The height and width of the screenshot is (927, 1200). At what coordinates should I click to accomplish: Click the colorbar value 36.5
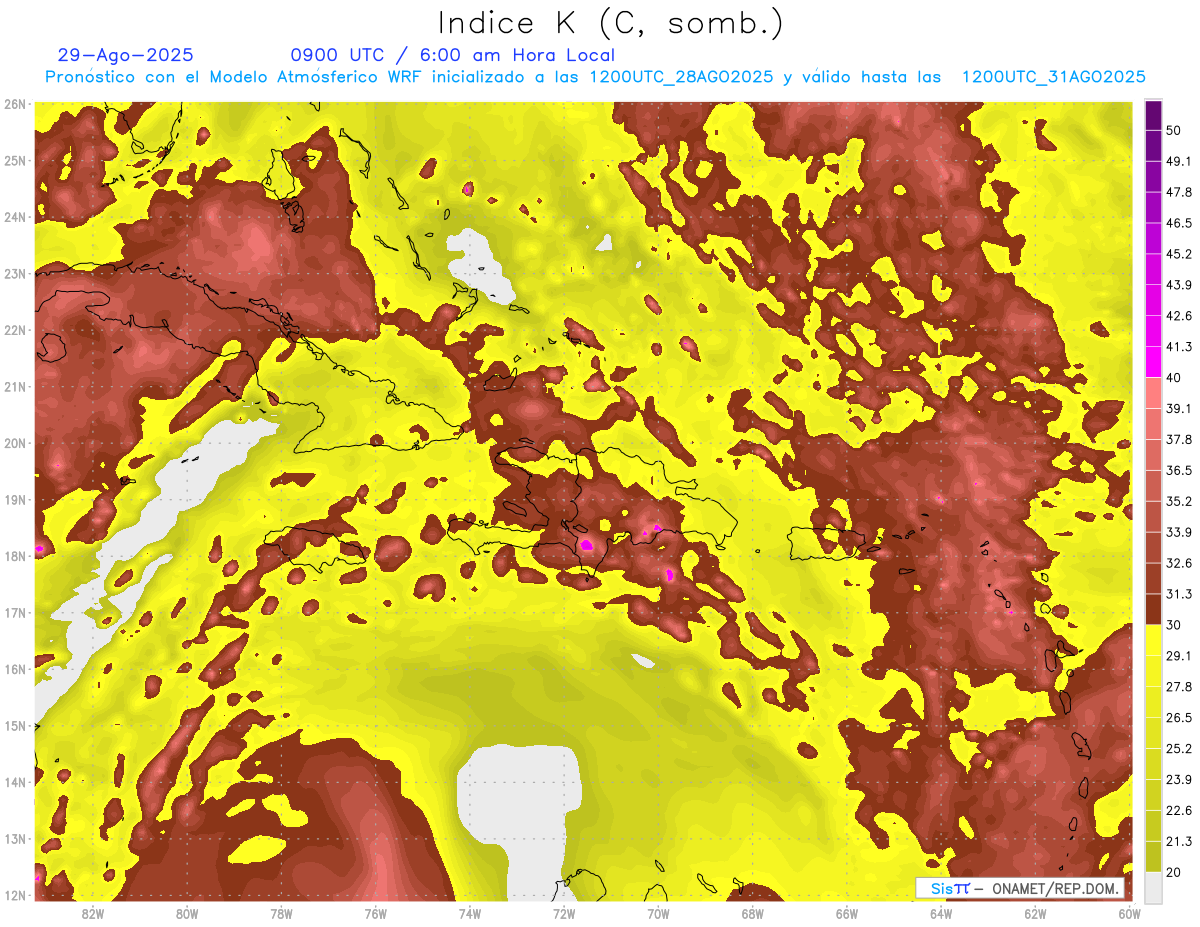coord(1178,470)
